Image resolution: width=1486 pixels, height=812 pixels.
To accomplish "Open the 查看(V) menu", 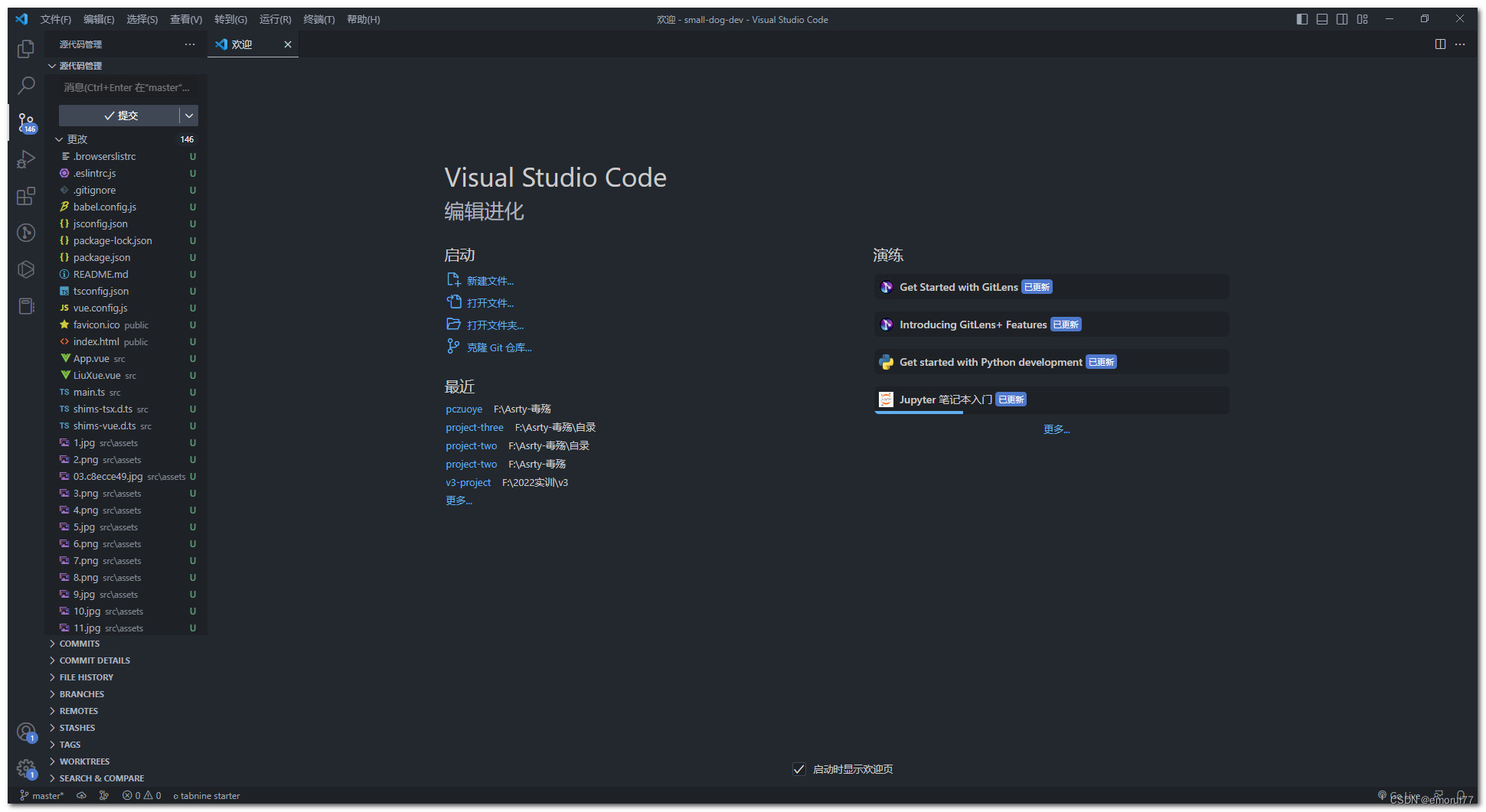I will coord(186,19).
